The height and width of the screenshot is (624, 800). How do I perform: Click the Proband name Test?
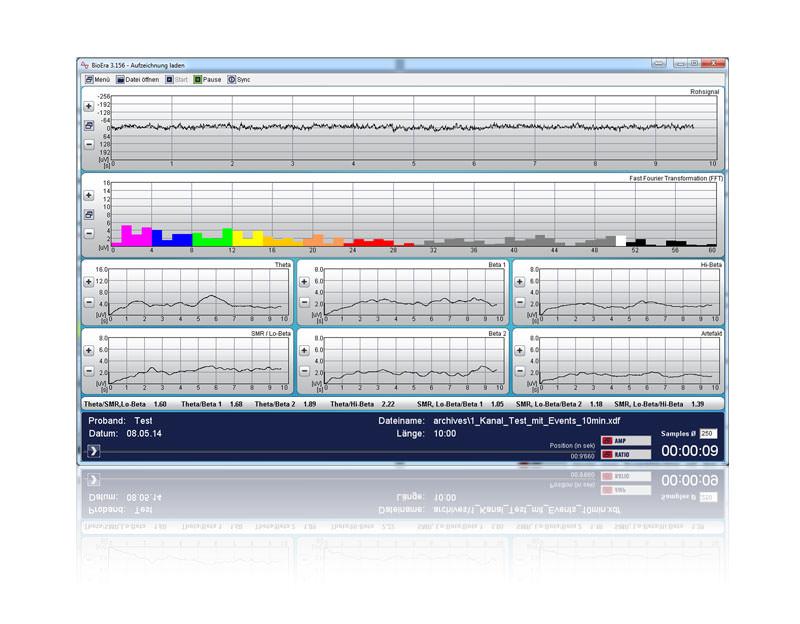tap(143, 421)
